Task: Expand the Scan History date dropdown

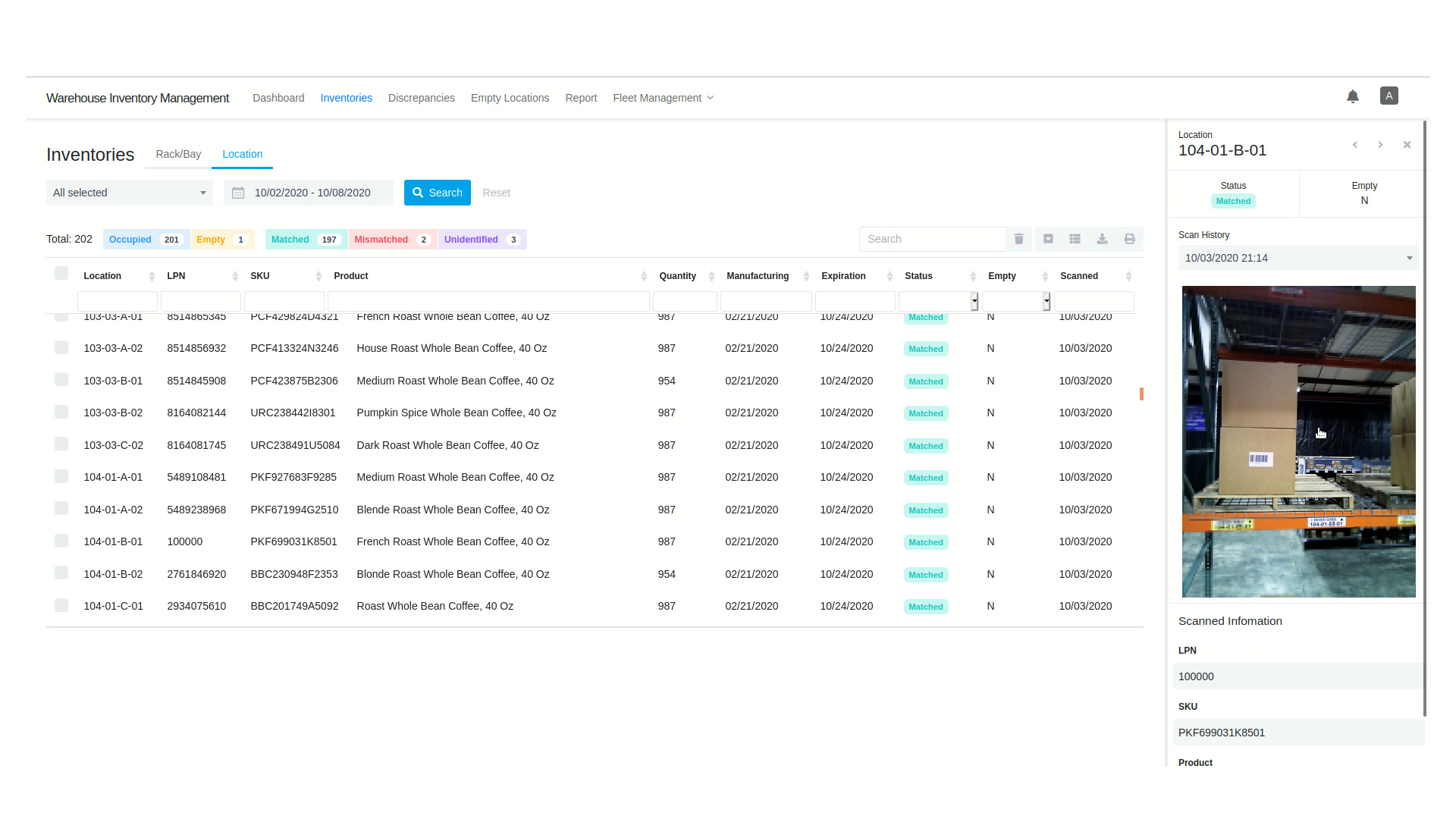Action: coord(1298,258)
